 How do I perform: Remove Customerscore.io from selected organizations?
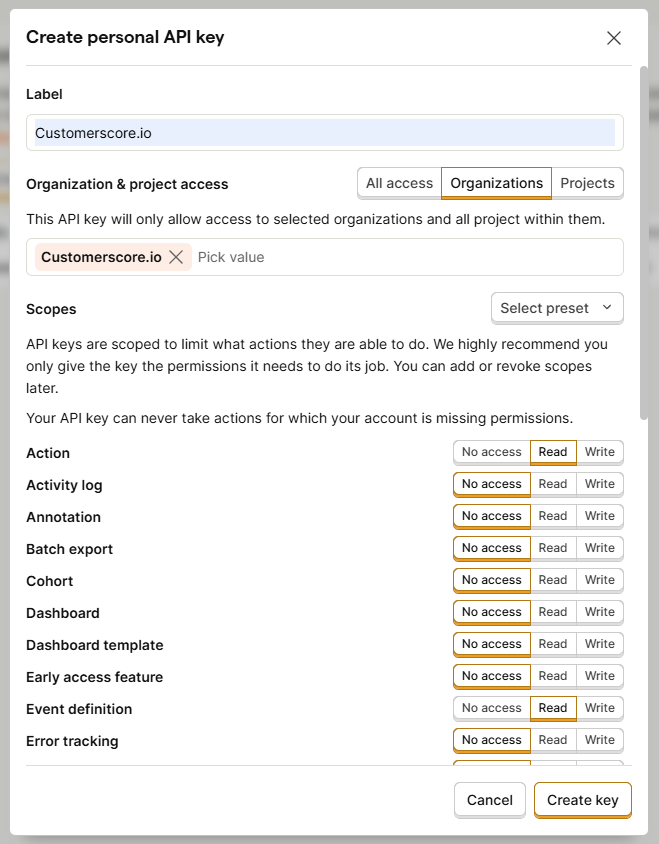176,257
